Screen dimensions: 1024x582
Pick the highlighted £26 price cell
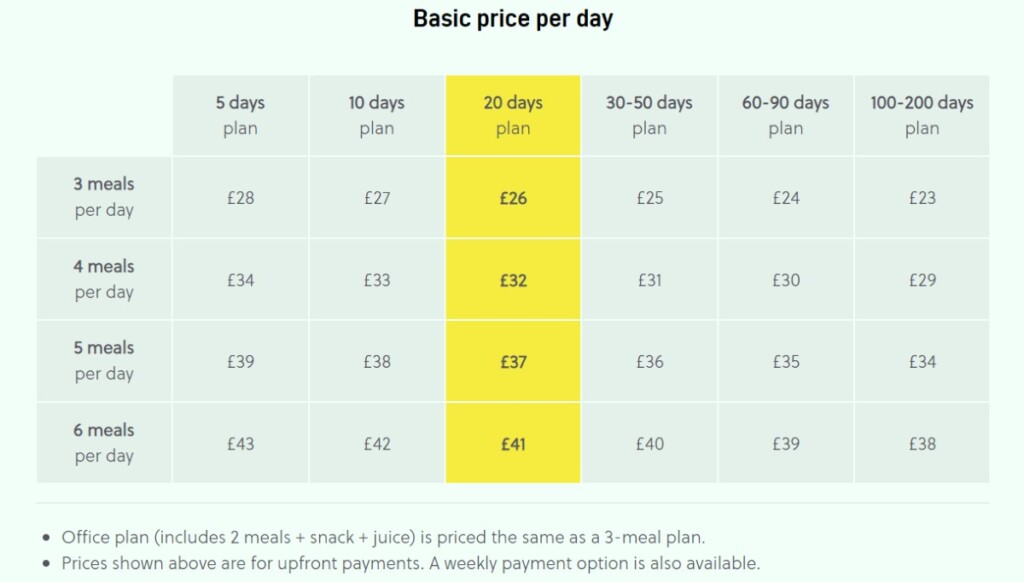(x=513, y=198)
